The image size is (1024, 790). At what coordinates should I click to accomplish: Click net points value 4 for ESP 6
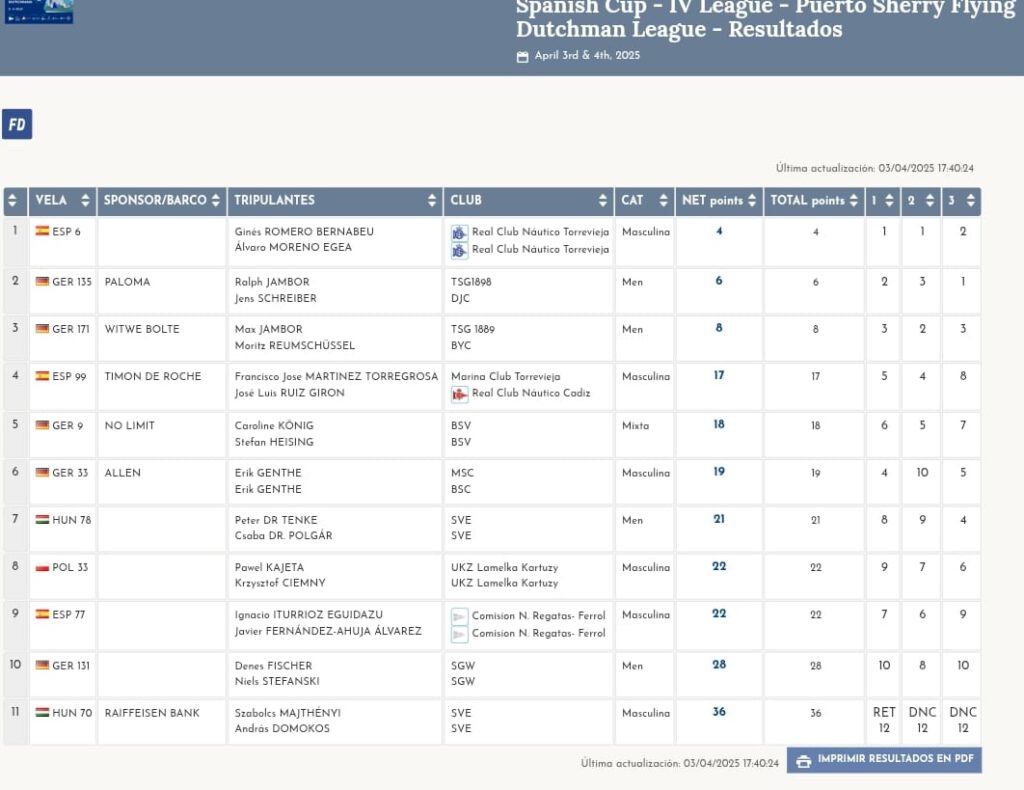pos(719,230)
